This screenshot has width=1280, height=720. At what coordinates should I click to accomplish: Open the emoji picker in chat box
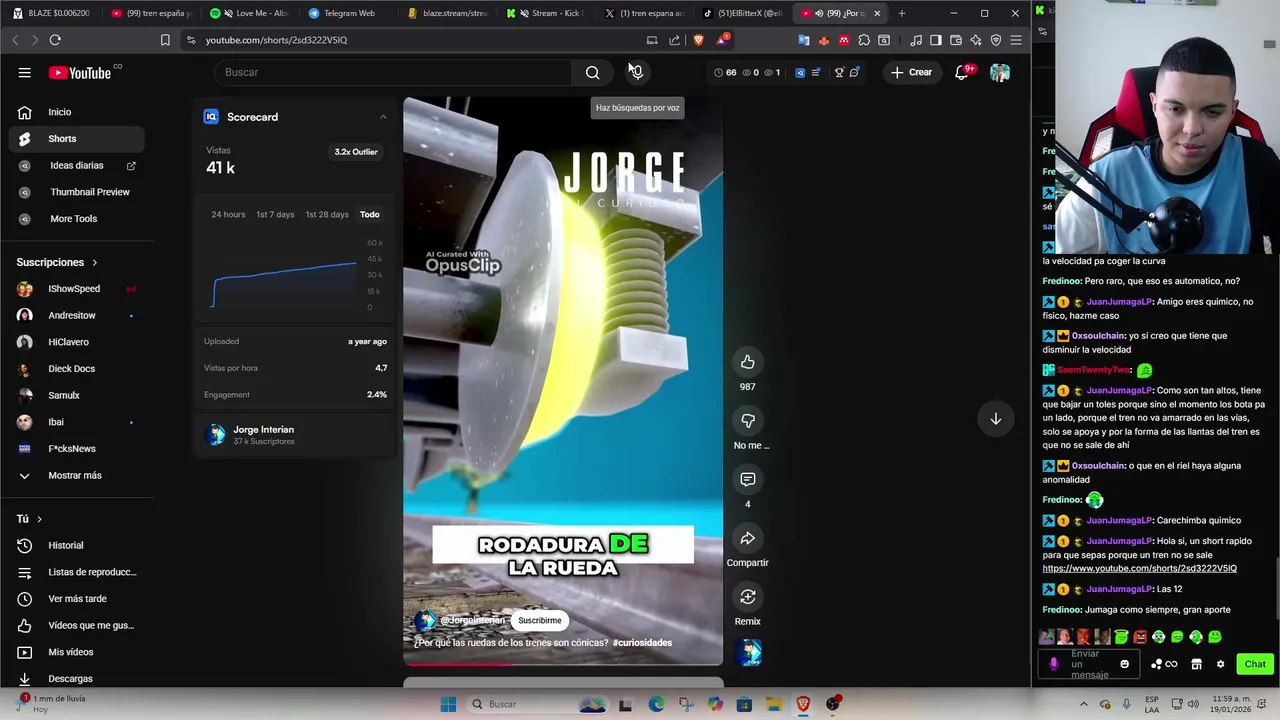pyautogui.click(x=1124, y=664)
